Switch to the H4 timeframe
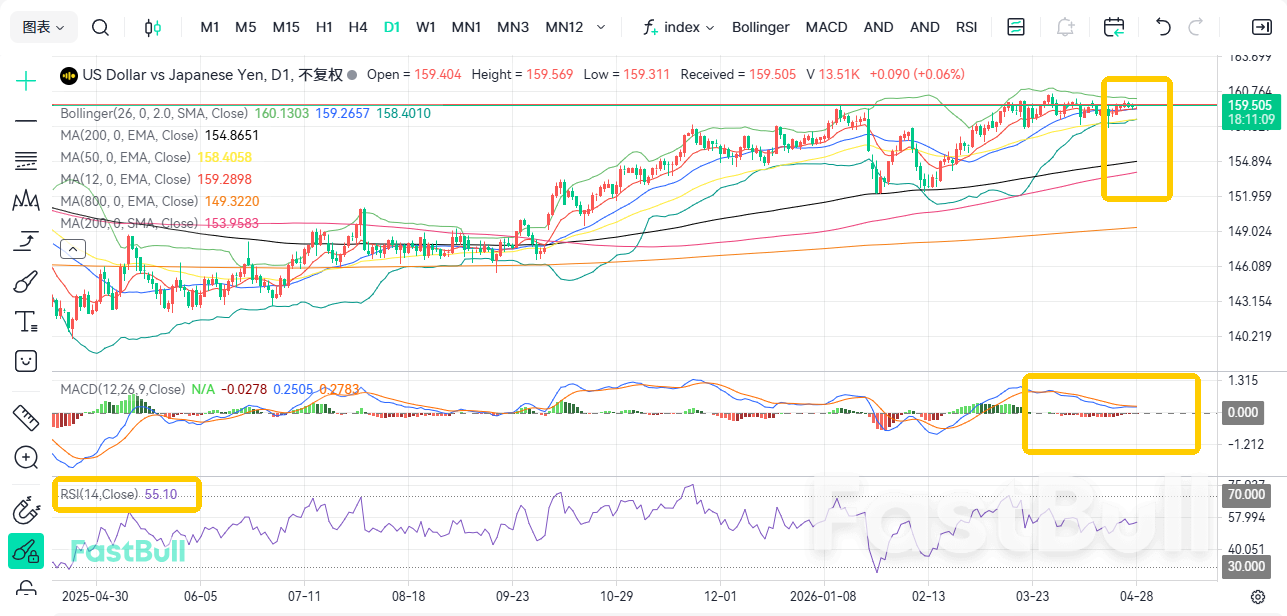 click(x=358, y=27)
